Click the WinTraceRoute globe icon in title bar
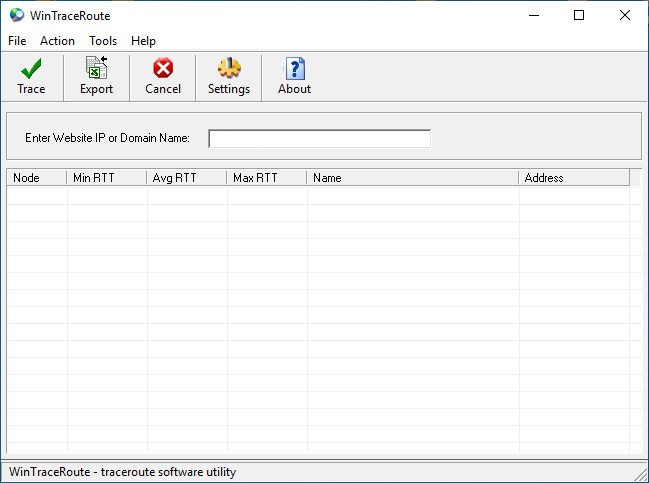649x483 pixels. (x=17, y=15)
